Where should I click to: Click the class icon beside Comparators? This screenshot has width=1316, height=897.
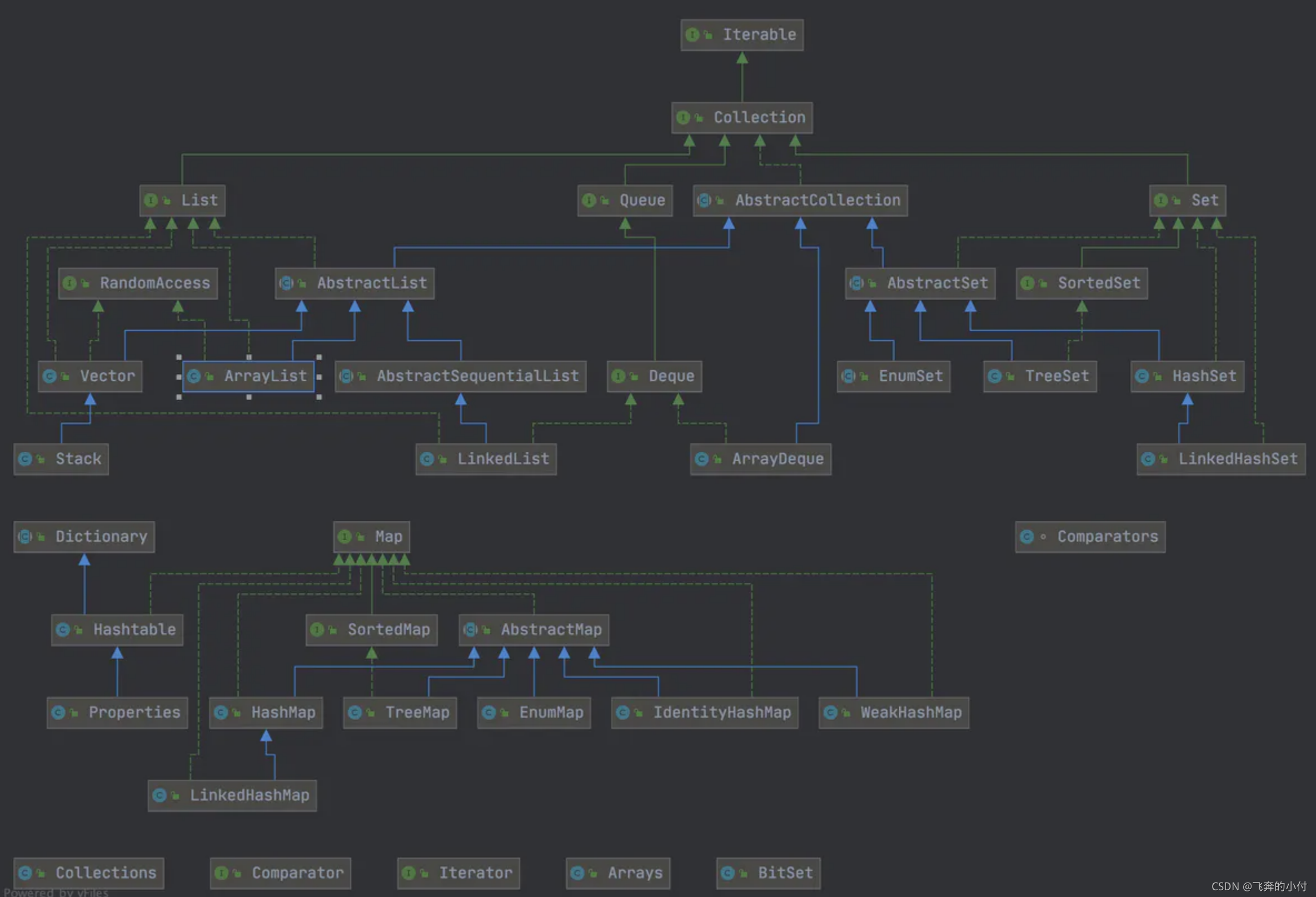tap(1026, 536)
